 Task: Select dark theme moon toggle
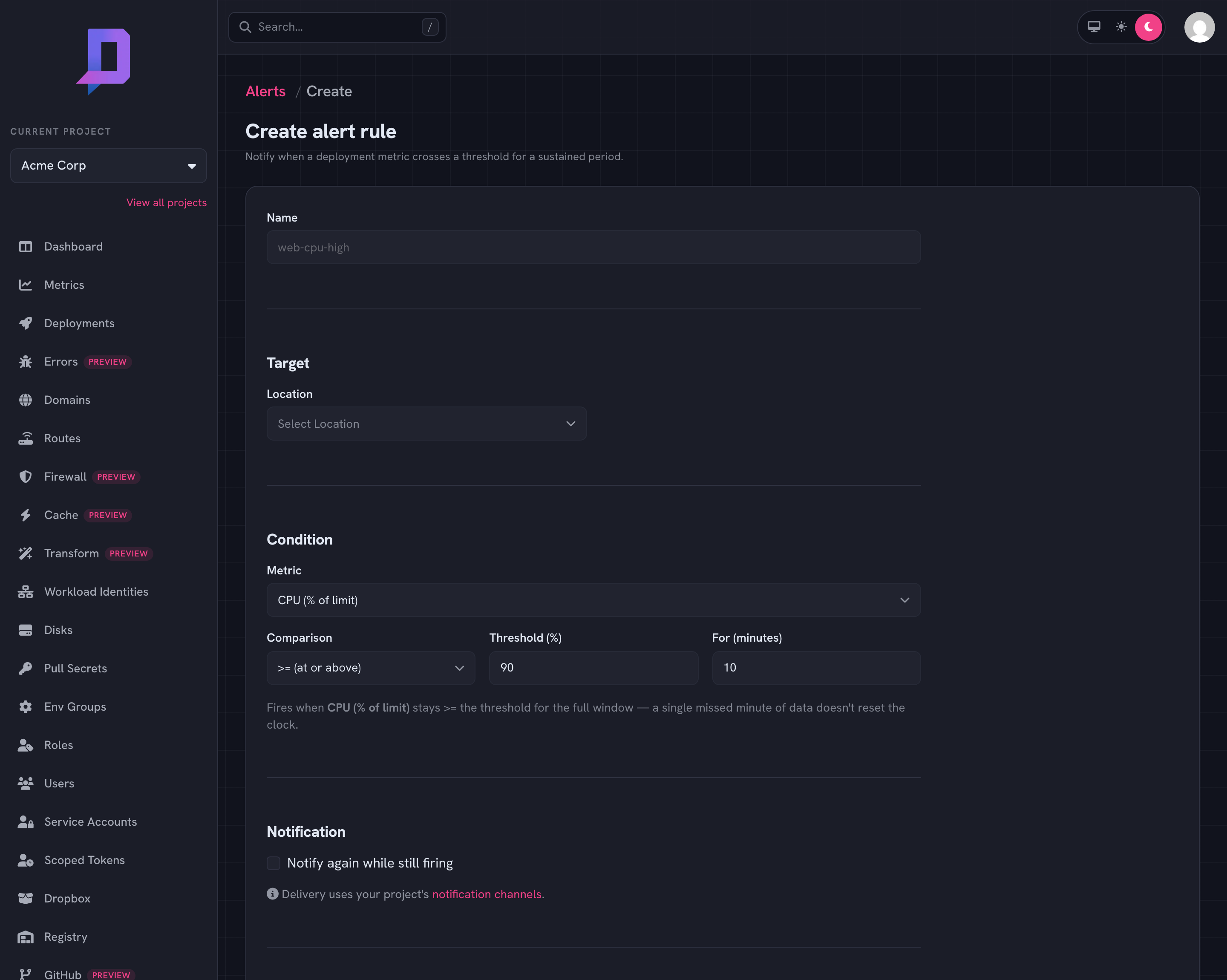click(1149, 27)
